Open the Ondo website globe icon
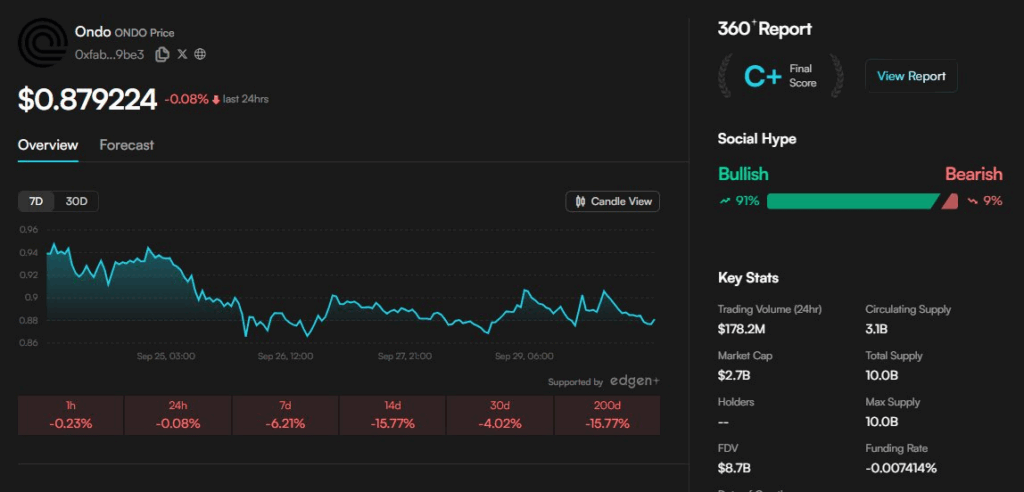This screenshot has width=1024, height=492. point(200,54)
